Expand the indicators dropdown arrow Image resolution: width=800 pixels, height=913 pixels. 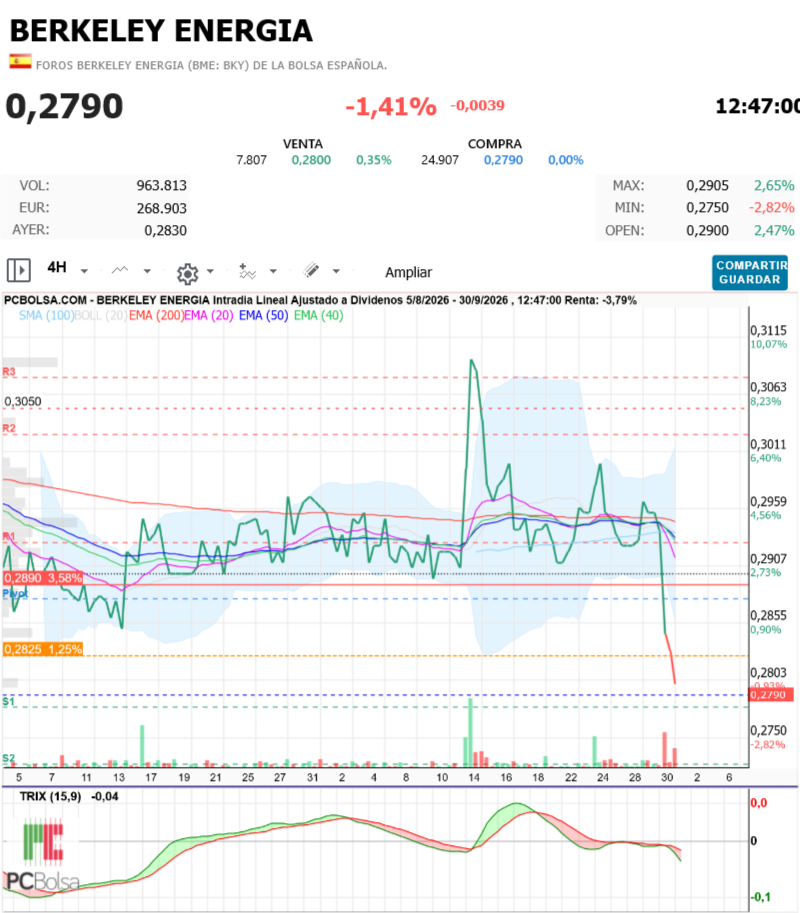click(x=273, y=271)
